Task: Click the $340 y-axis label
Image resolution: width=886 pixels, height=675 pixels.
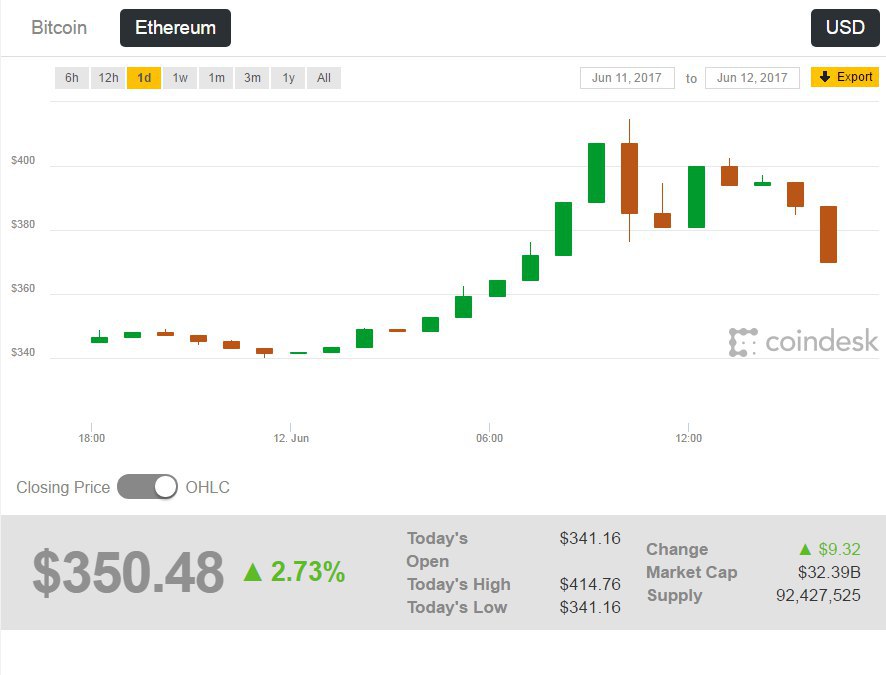Action: click(x=23, y=352)
